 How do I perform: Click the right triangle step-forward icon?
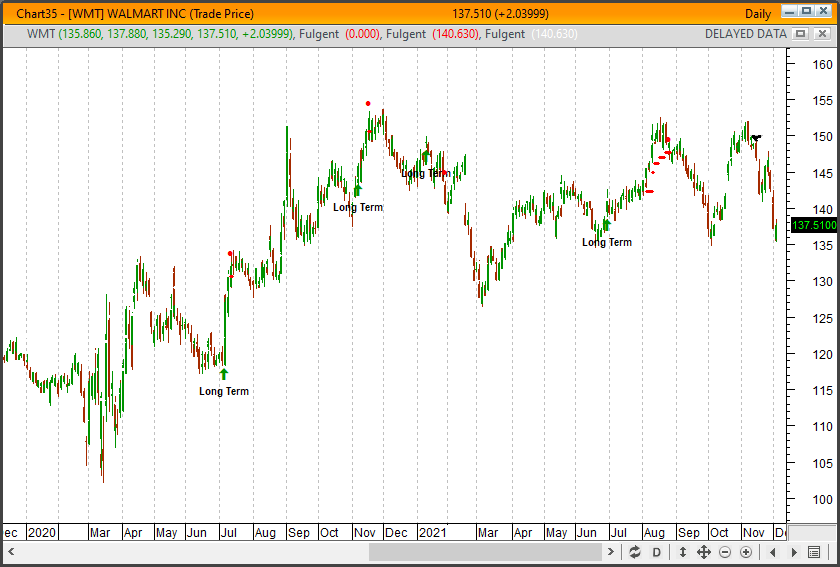[794, 552]
